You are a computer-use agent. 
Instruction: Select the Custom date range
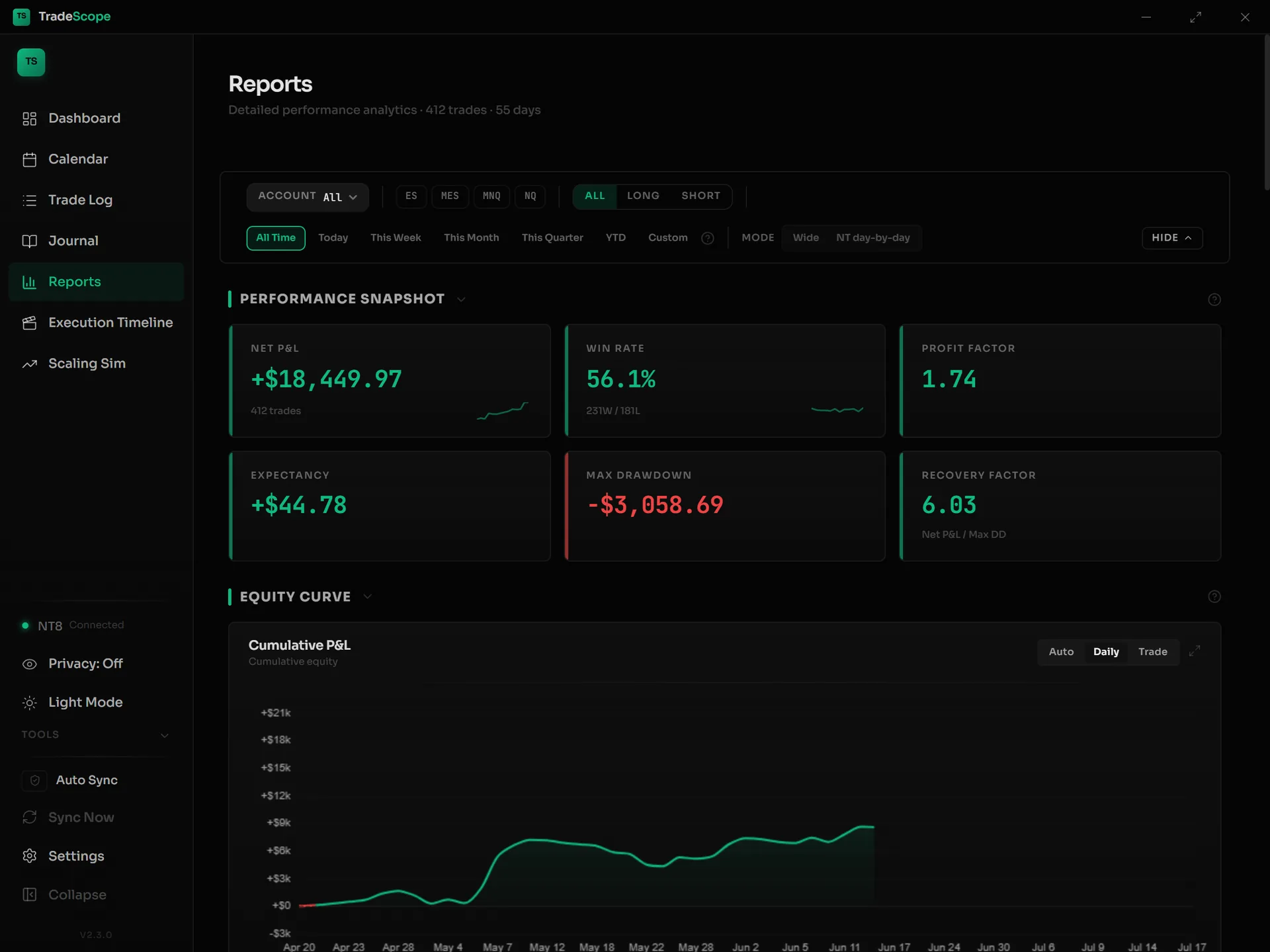pos(667,238)
